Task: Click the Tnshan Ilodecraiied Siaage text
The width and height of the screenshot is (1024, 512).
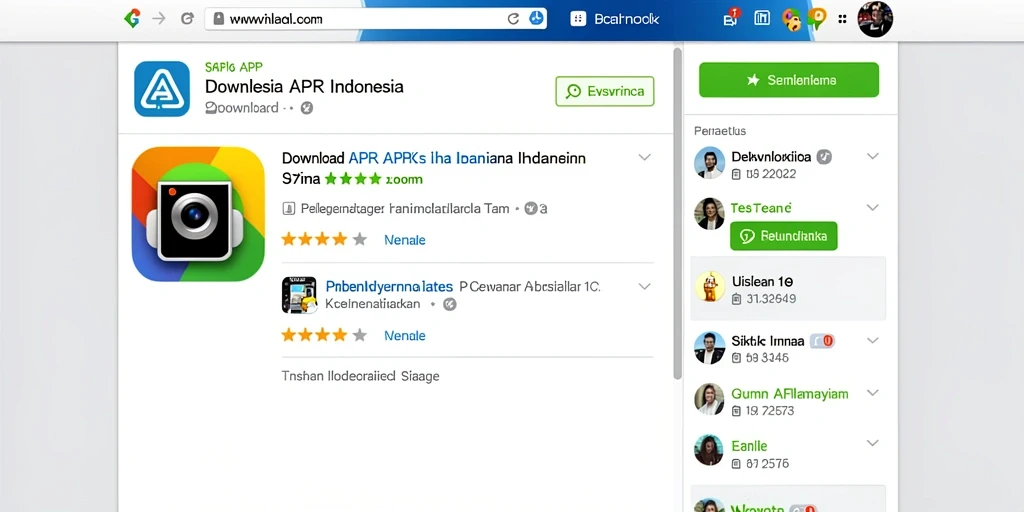Action: click(360, 376)
